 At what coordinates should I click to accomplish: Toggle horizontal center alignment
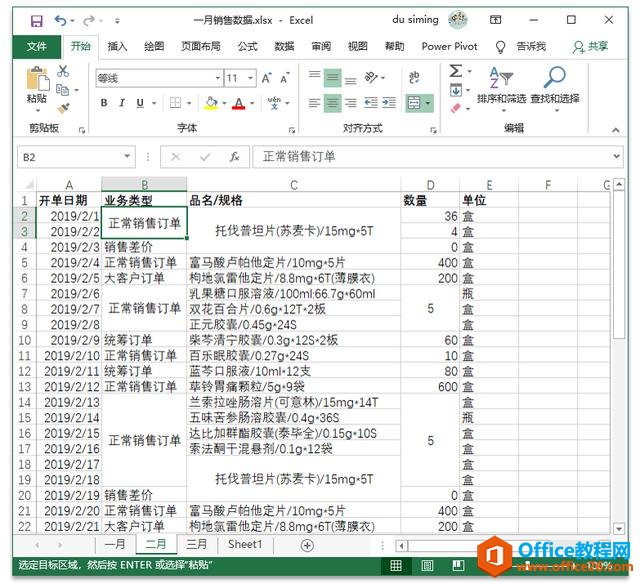[x=333, y=103]
